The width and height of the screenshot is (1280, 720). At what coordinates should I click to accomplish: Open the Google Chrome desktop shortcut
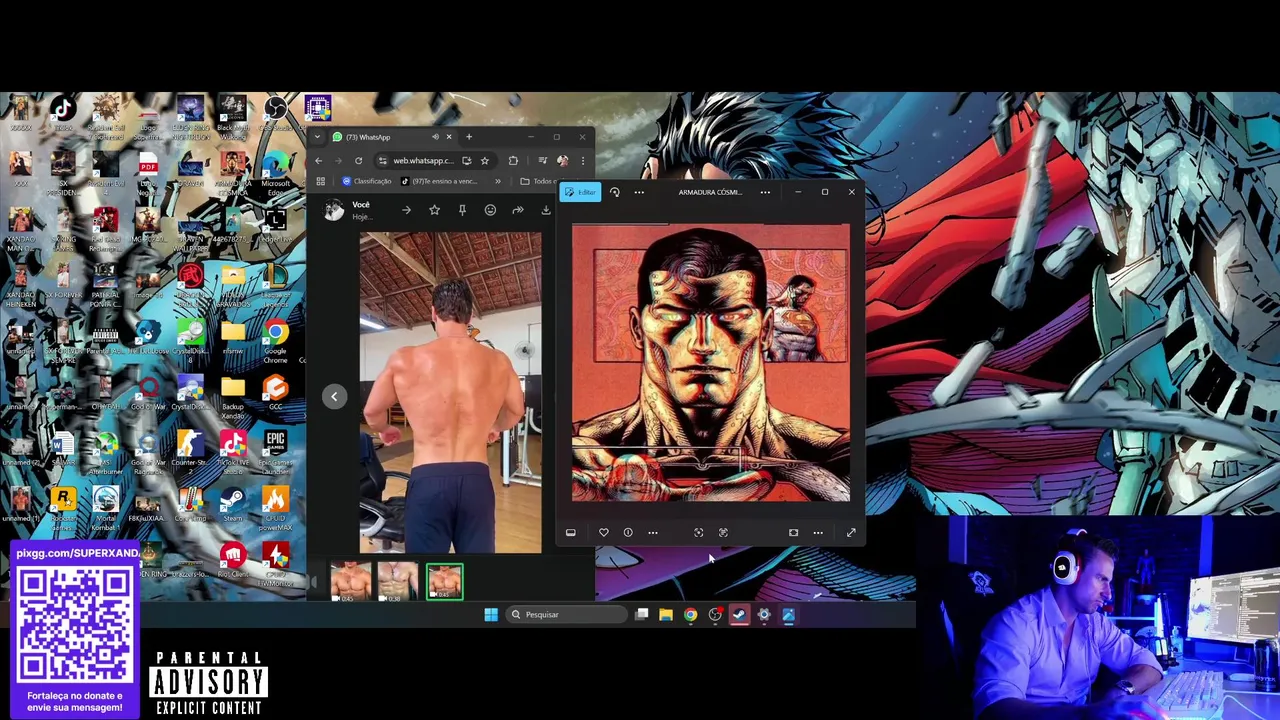pos(275,340)
